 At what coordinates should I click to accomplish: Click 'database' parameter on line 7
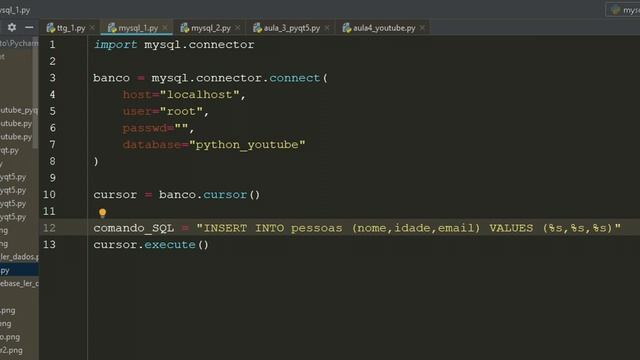click(x=152, y=145)
